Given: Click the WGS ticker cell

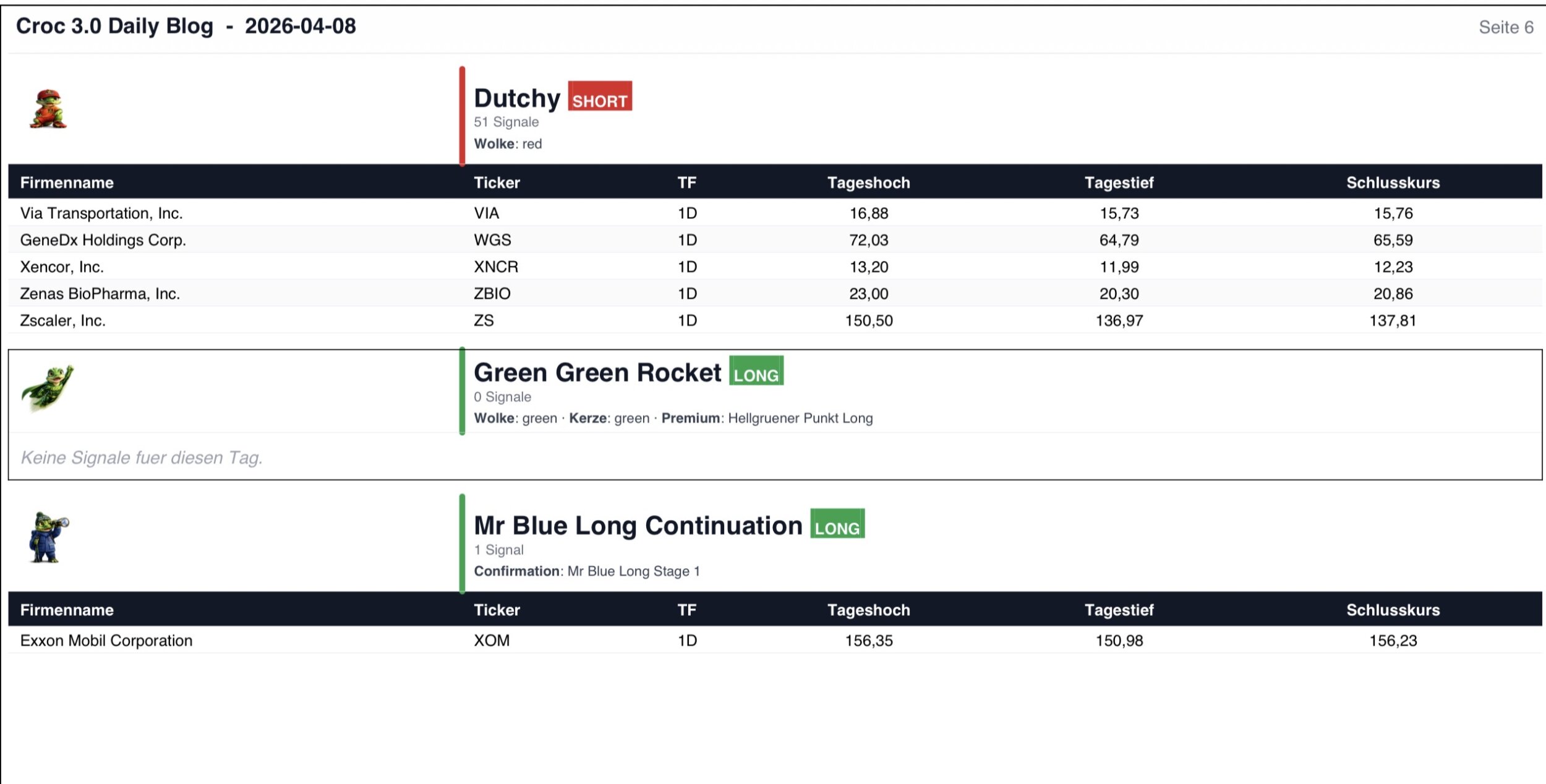Looking at the screenshot, I should (x=492, y=240).
